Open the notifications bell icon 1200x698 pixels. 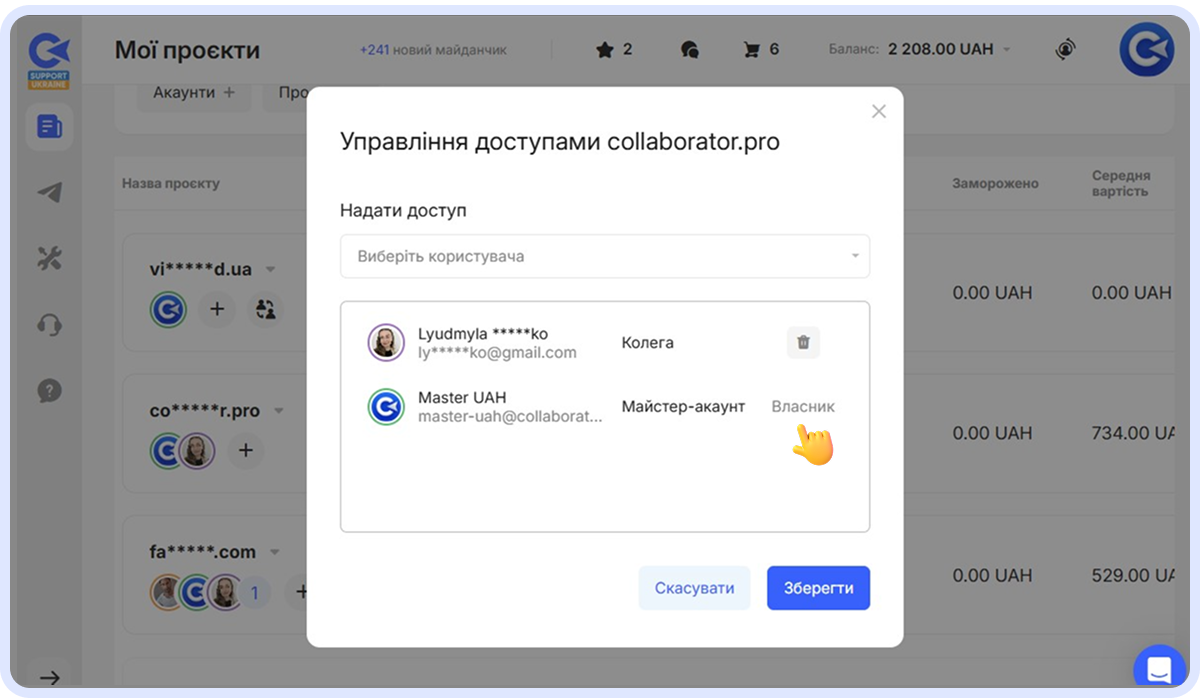point(1065,48)
